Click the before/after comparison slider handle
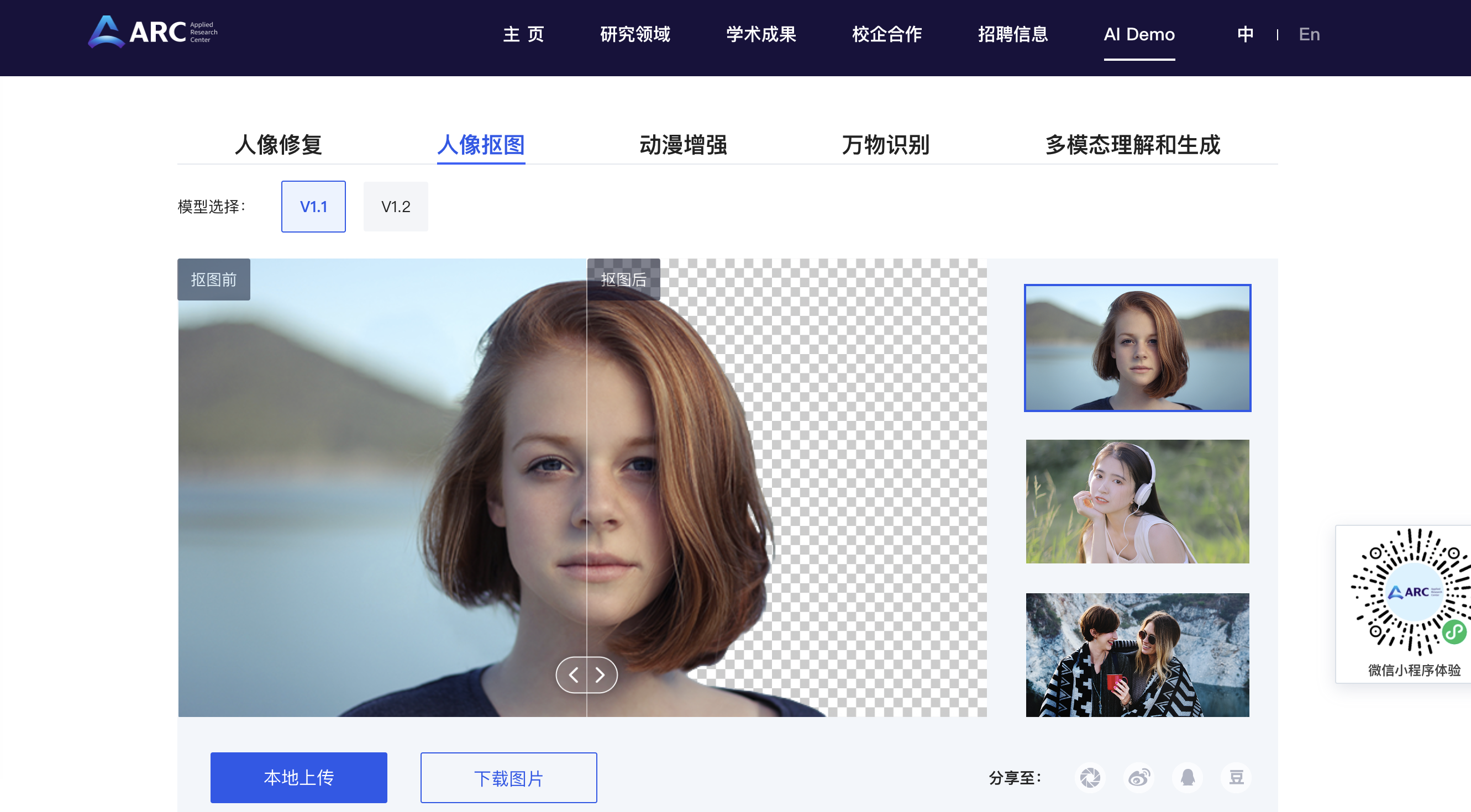1471x812 pixels. coord(586,675)
